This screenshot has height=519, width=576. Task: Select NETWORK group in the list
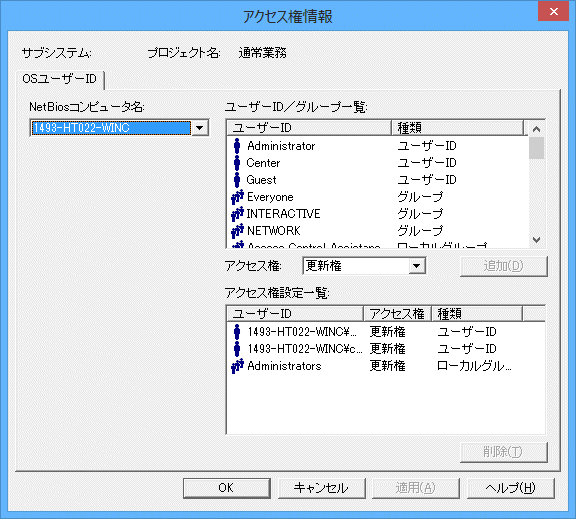tap(274, 231)
